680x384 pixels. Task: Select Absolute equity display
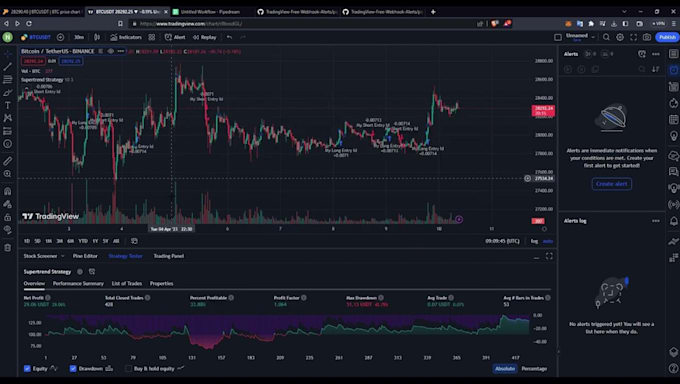[x=505, y=368]
